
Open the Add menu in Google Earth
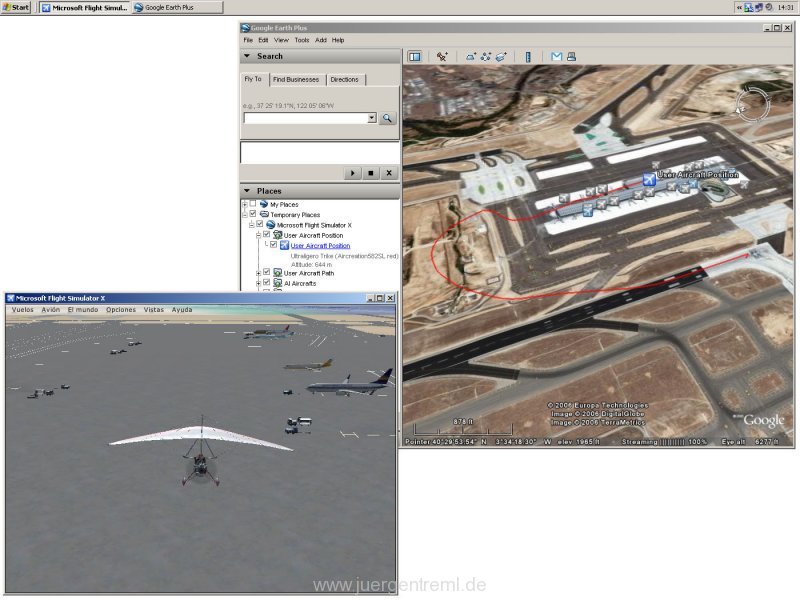pyautogui.click(x=320, y=40)
